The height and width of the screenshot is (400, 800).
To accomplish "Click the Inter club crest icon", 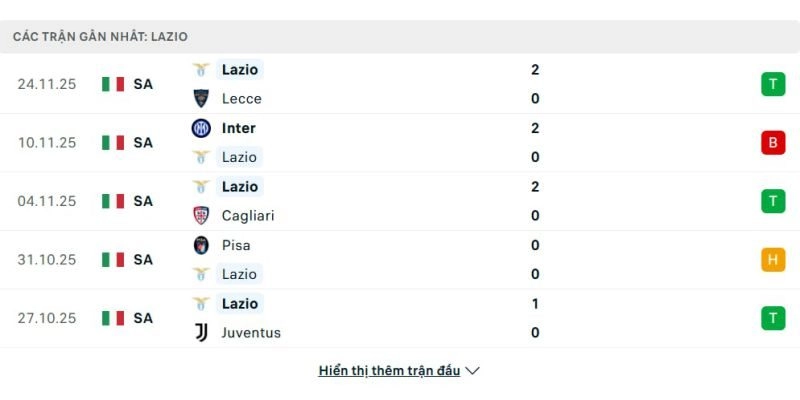I will click(201, 128).
